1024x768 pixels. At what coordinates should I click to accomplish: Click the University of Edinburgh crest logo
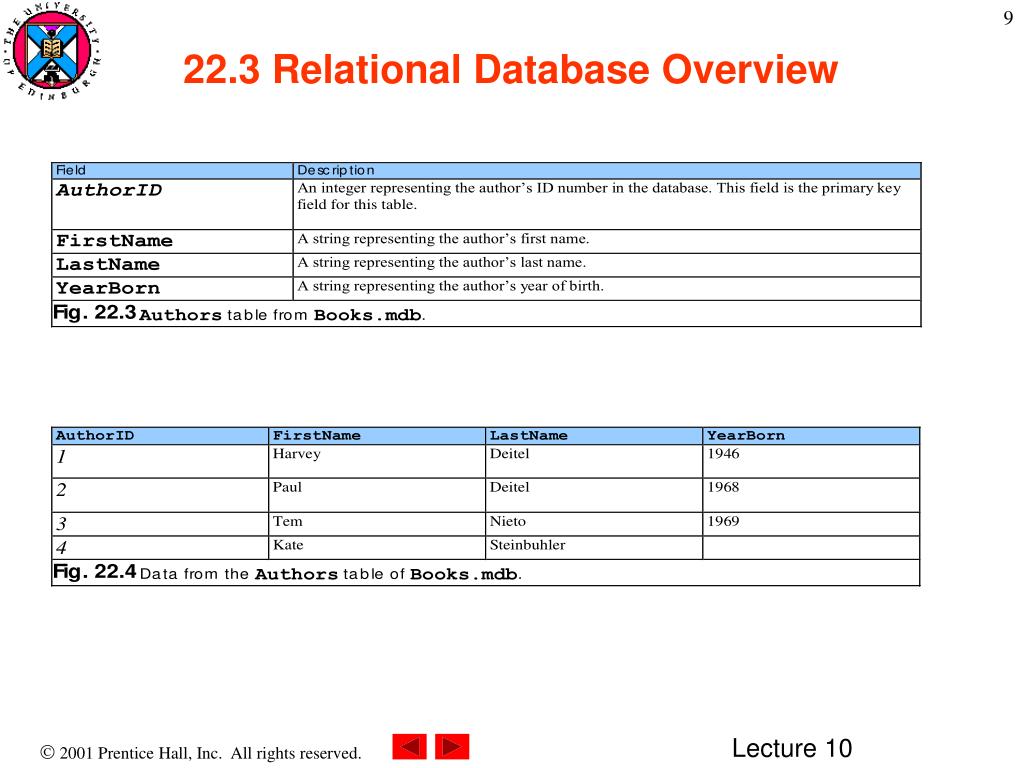pyautogui.click(x=52, y=50)
